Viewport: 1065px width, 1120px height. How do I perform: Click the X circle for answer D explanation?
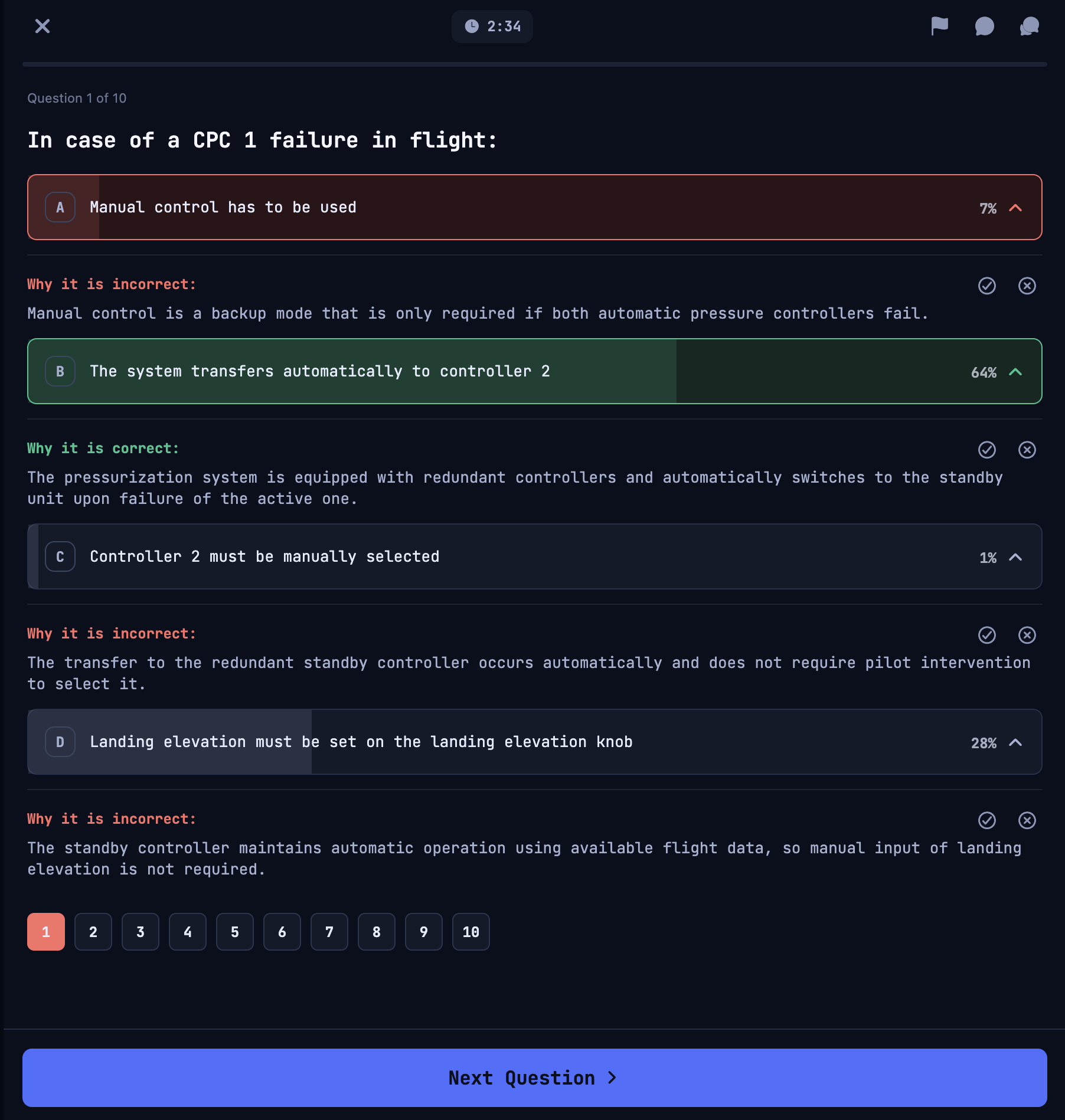click(1027, 820)
